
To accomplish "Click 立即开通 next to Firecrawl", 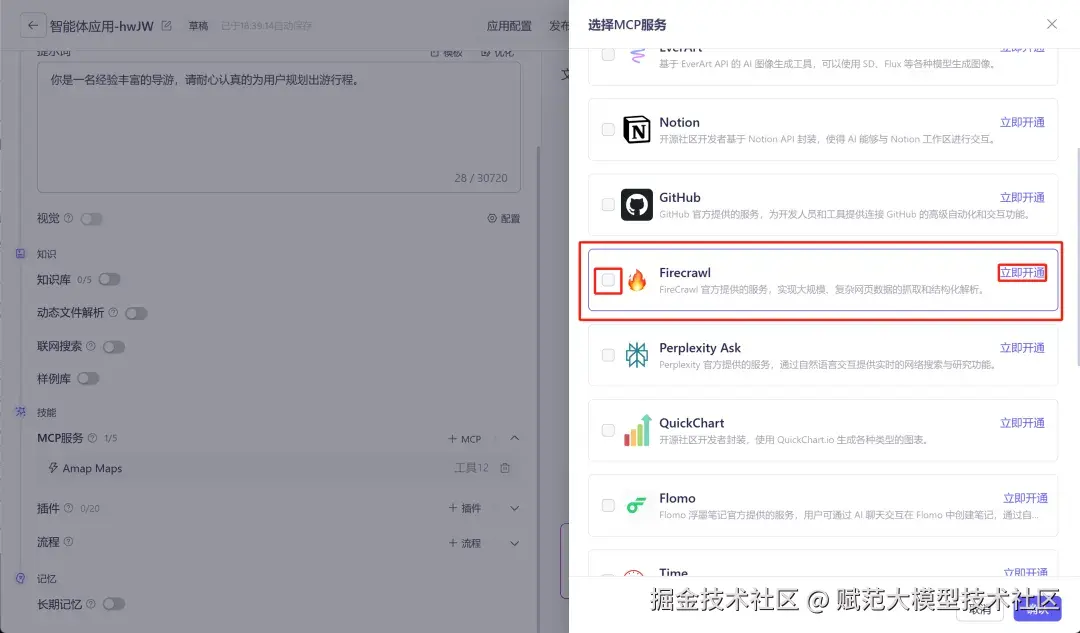I will click(1021, 272).
